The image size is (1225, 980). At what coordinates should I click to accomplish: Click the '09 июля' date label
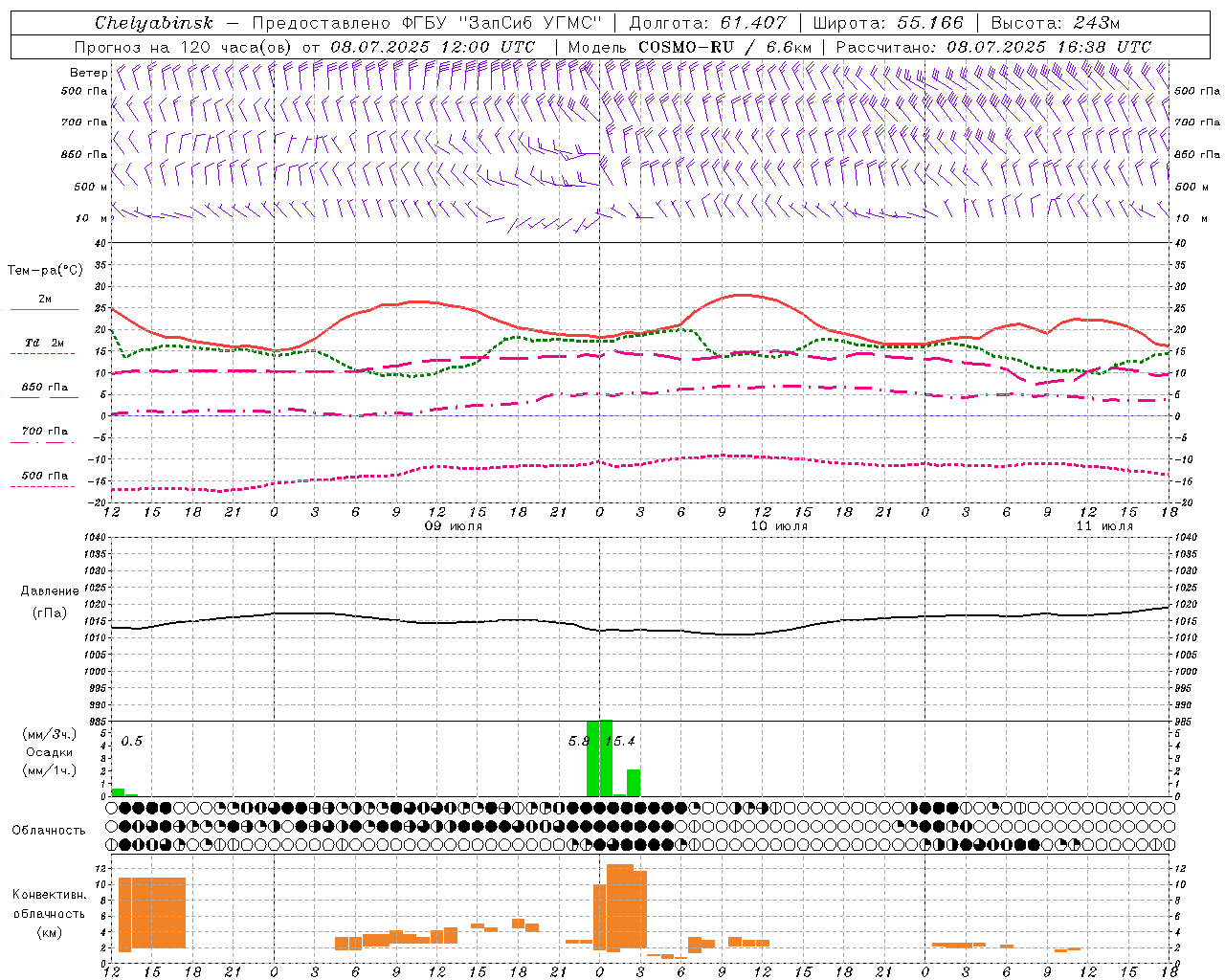[x=455, y=526]
